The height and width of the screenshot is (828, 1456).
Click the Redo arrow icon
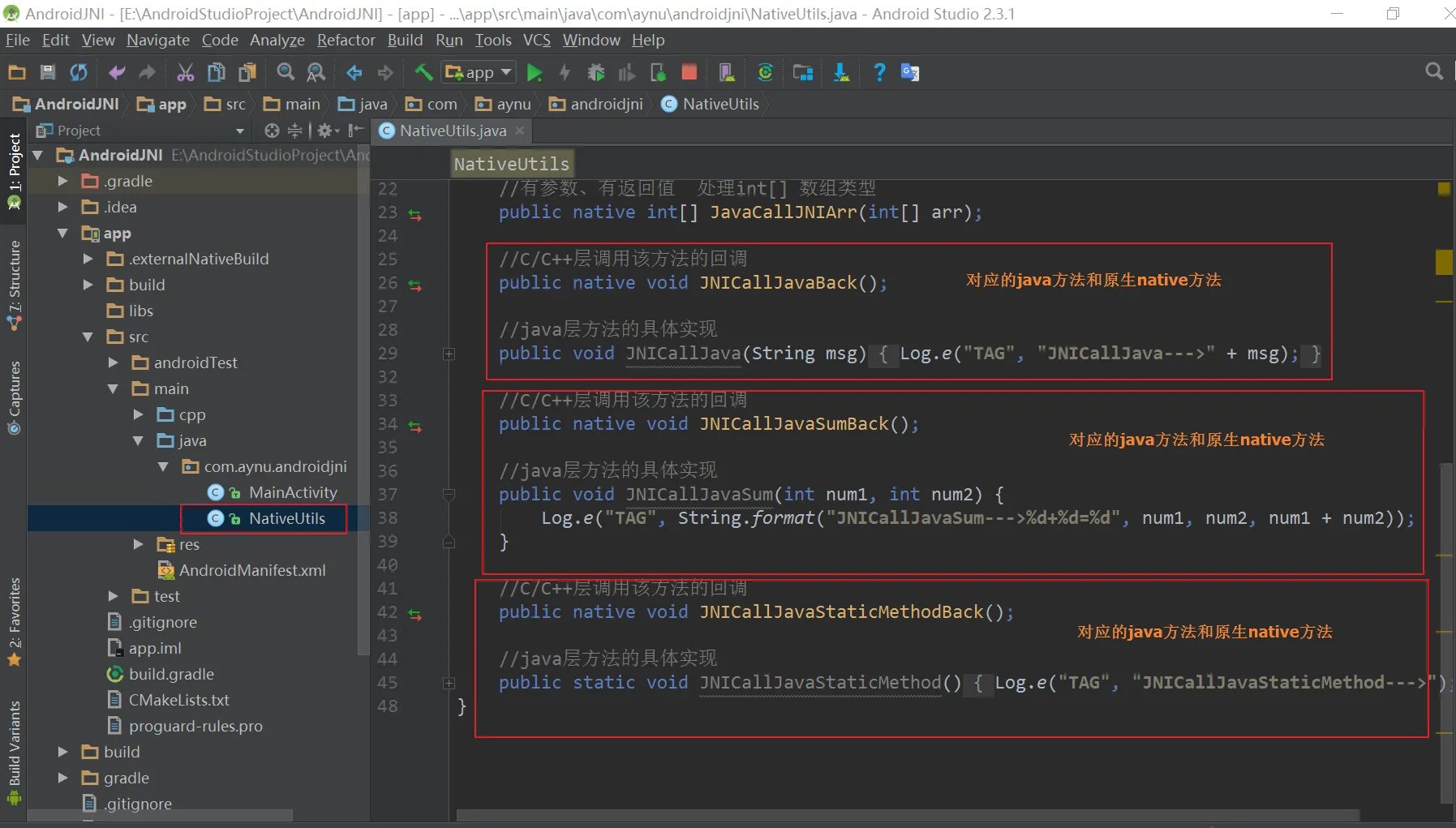tap(147, 72)
